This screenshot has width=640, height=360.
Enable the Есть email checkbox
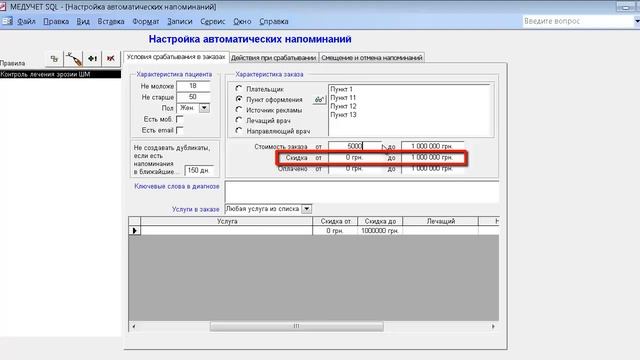(179, 130)
